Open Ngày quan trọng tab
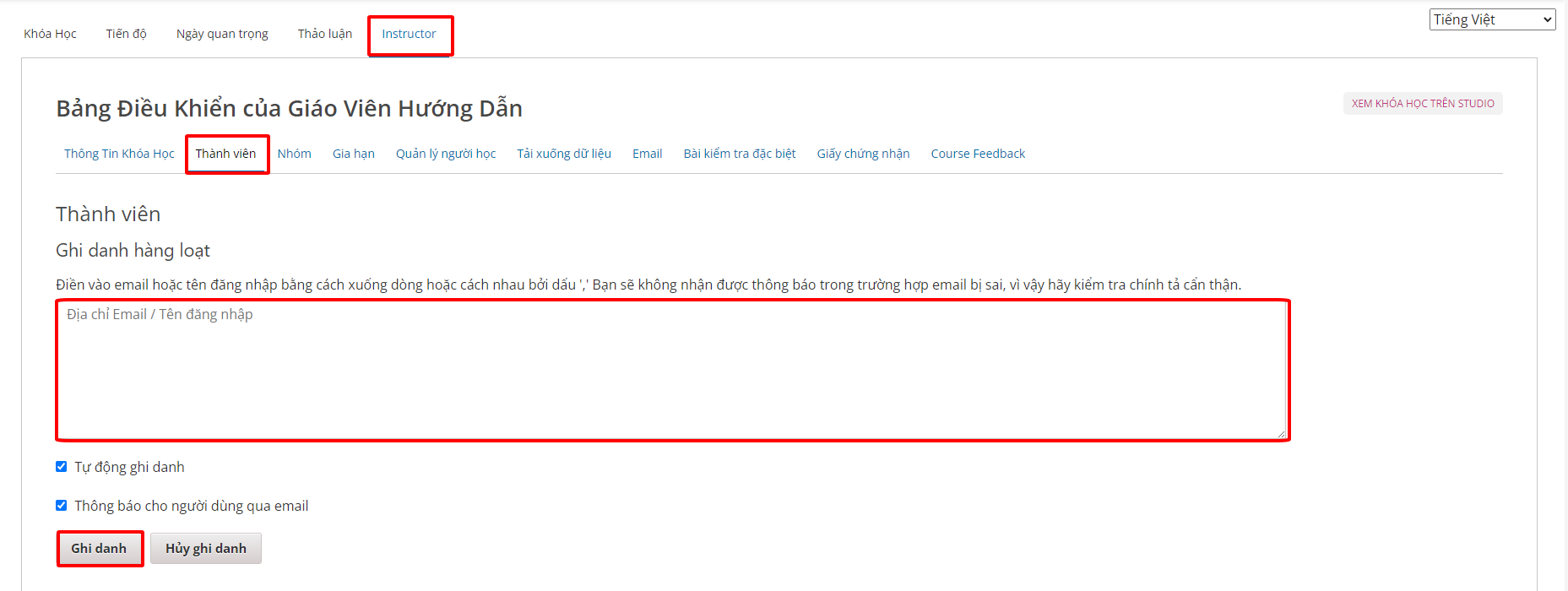This screenshot has height=591, width=1568. click(x=222, y=34)
